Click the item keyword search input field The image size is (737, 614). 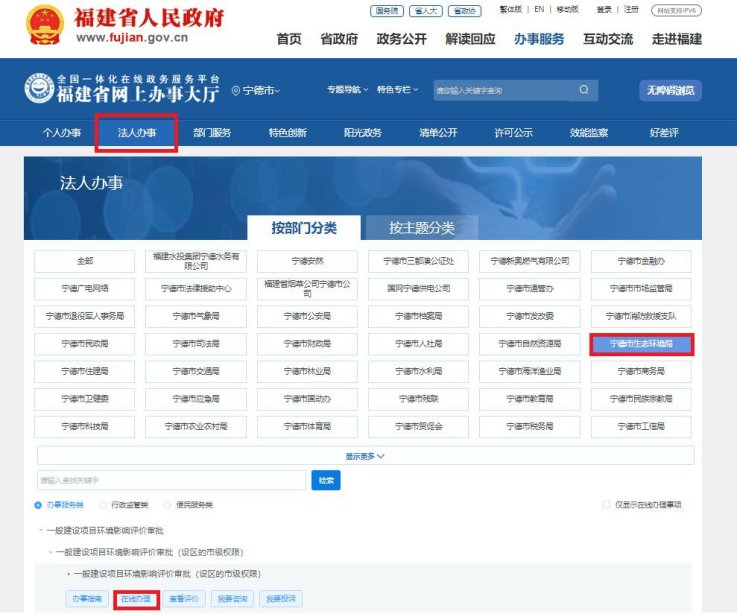click(171, 481)
